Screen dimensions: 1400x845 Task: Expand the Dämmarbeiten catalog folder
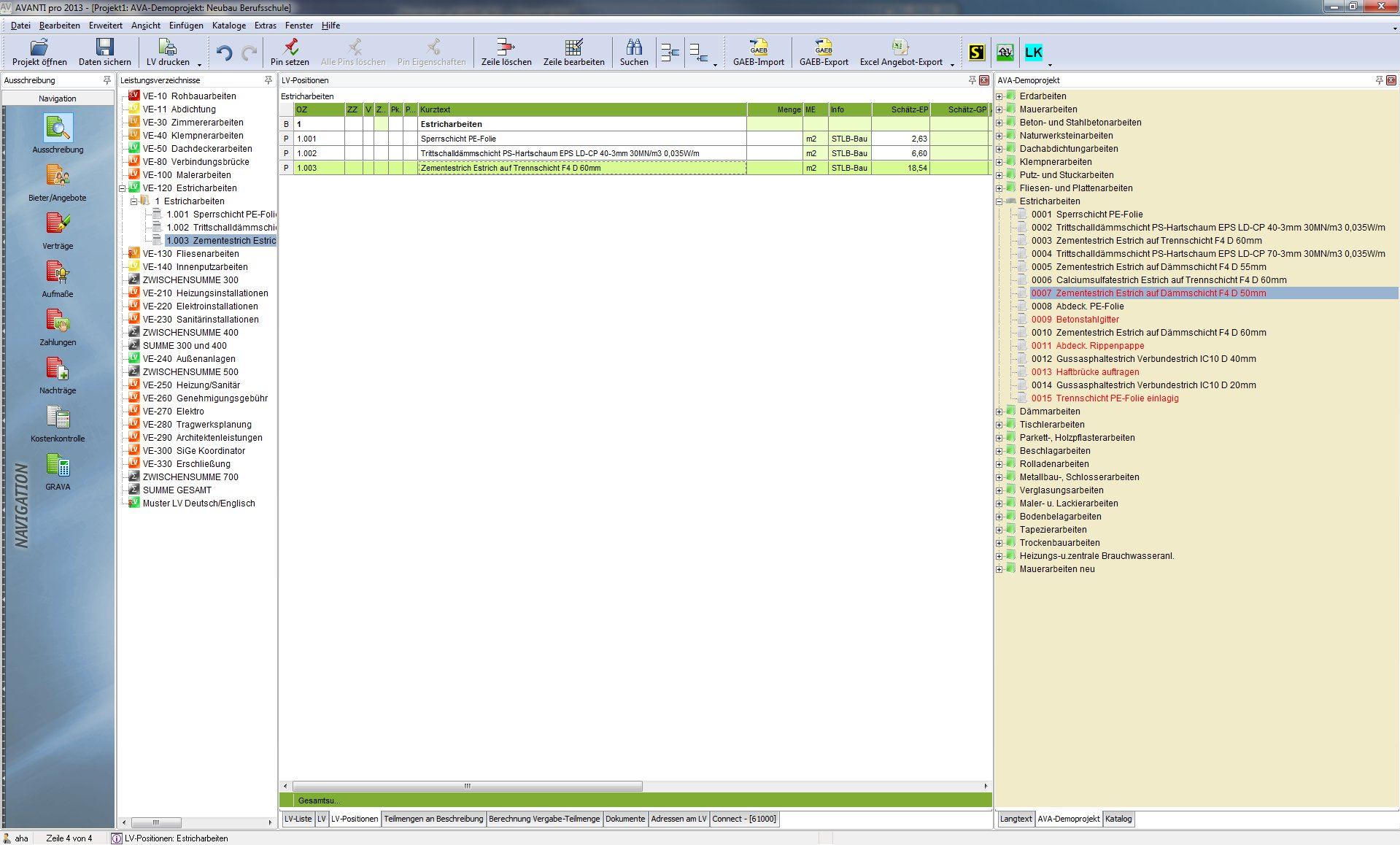coord(999,412)
